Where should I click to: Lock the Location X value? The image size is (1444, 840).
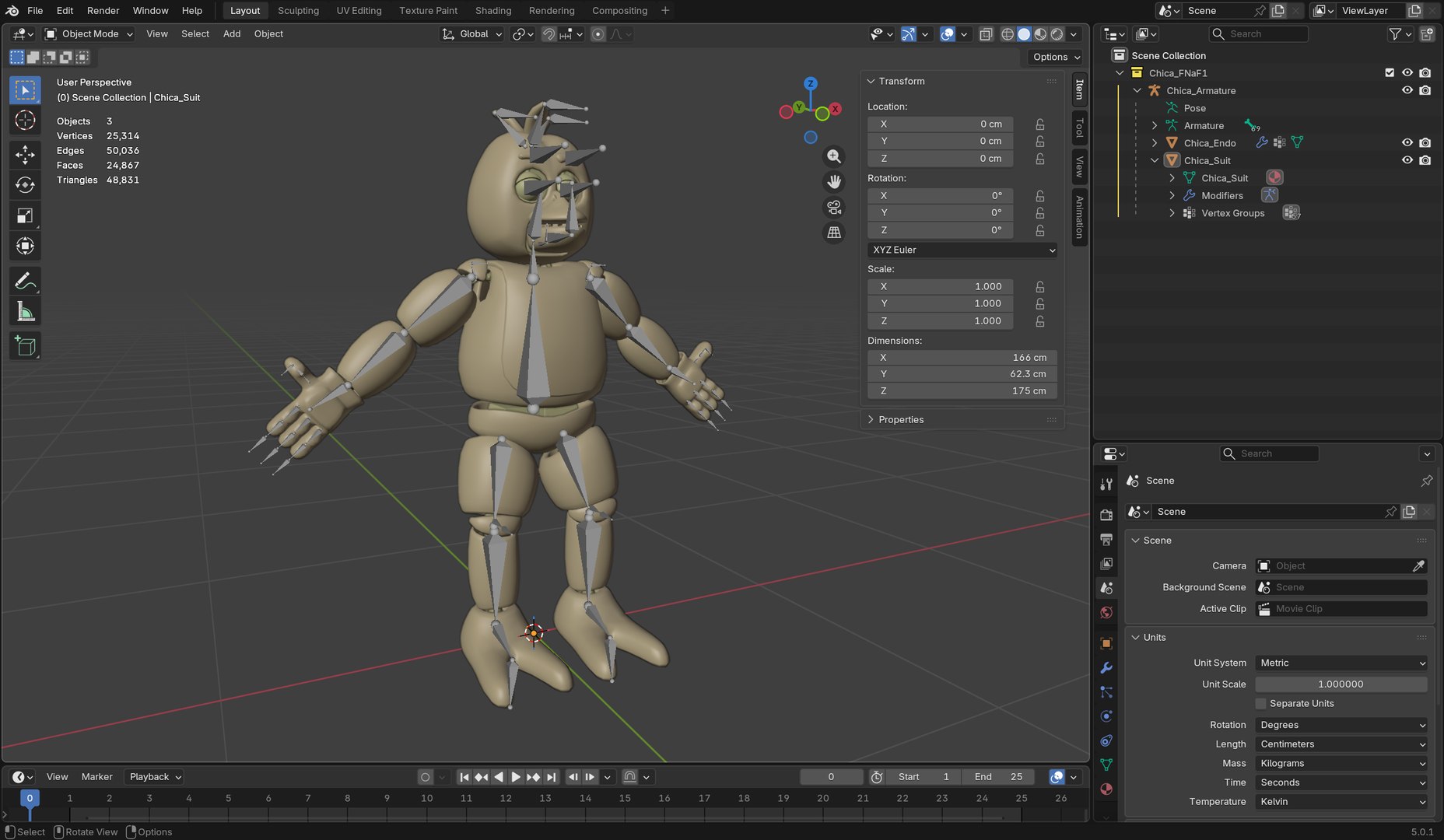[x=1040, y=124]
